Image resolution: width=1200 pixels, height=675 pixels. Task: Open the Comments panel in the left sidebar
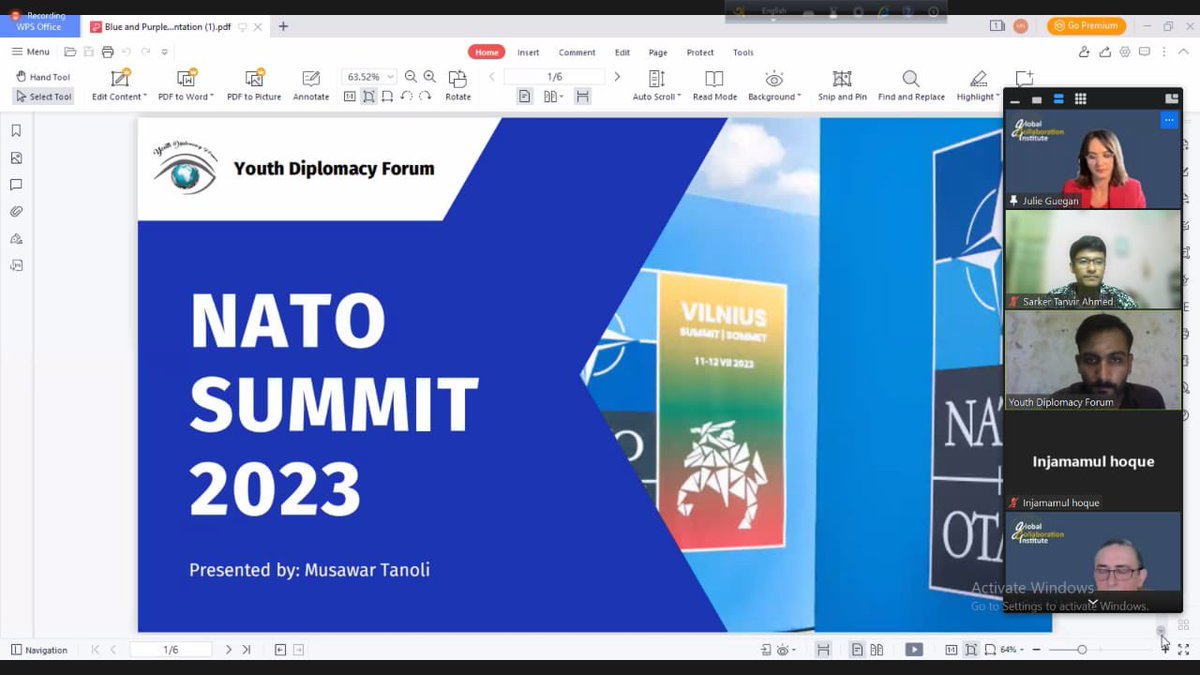pyautogui.click(x=16, y=185)
